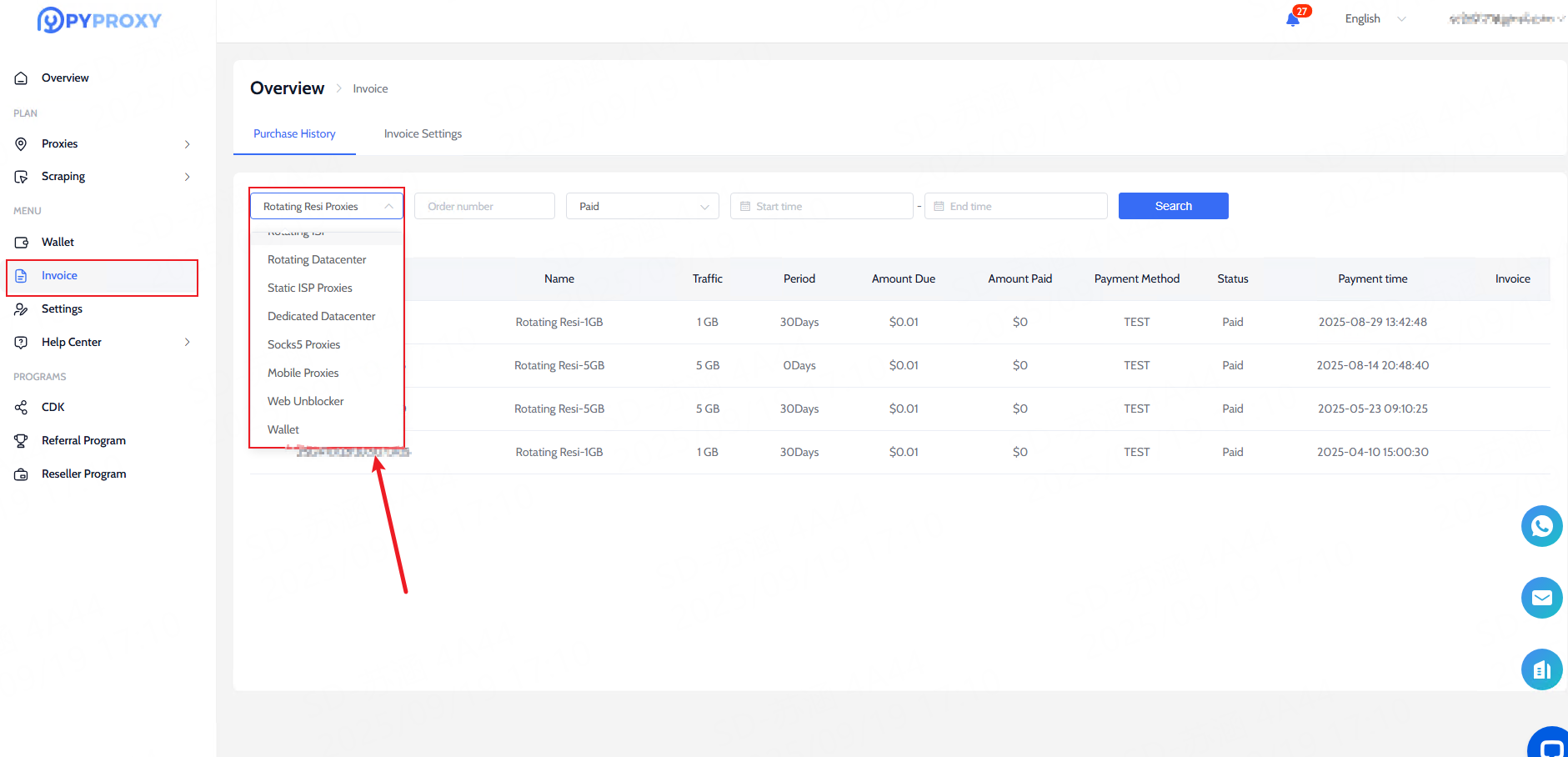Open the Start time date picker
1568x757 pixels.
coord(821,207)
